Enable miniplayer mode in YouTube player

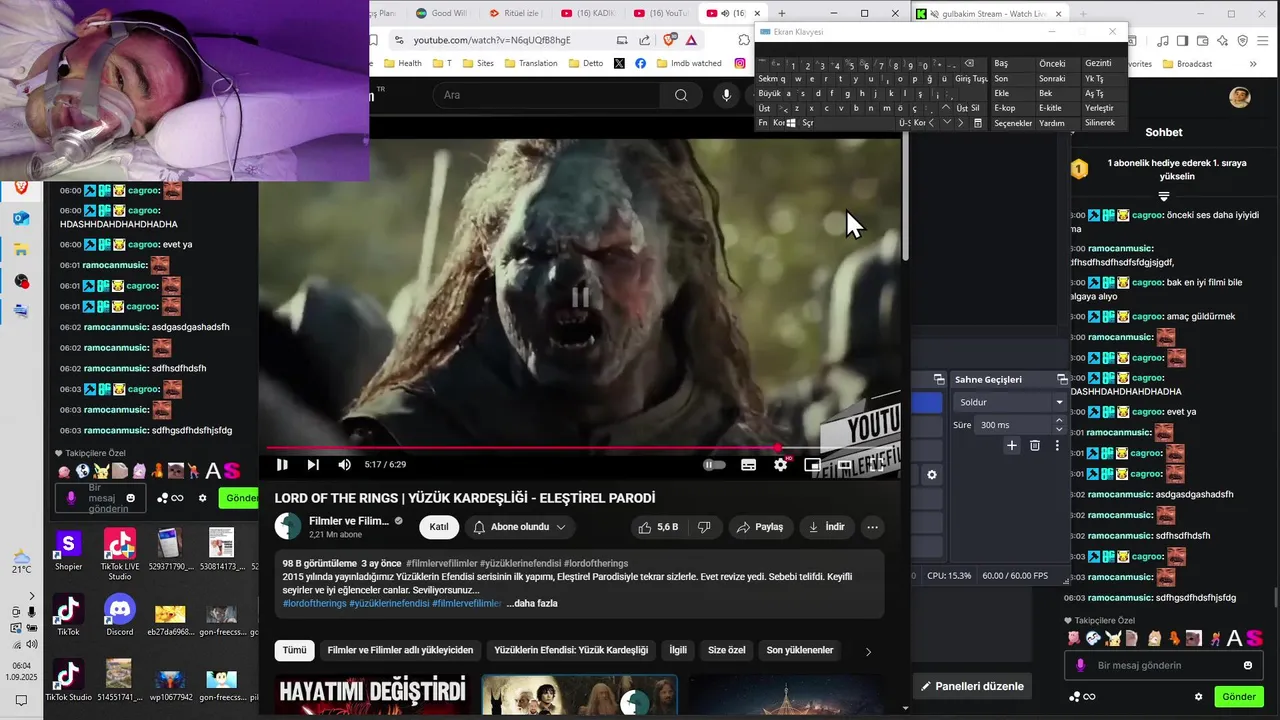tap(812, 465)
